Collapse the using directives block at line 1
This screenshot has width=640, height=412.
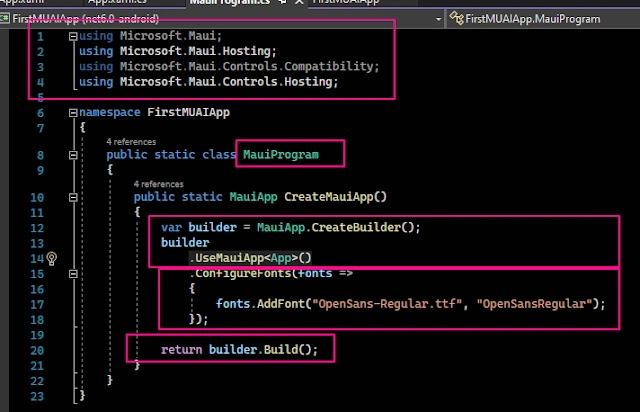[x=73, y=36]
